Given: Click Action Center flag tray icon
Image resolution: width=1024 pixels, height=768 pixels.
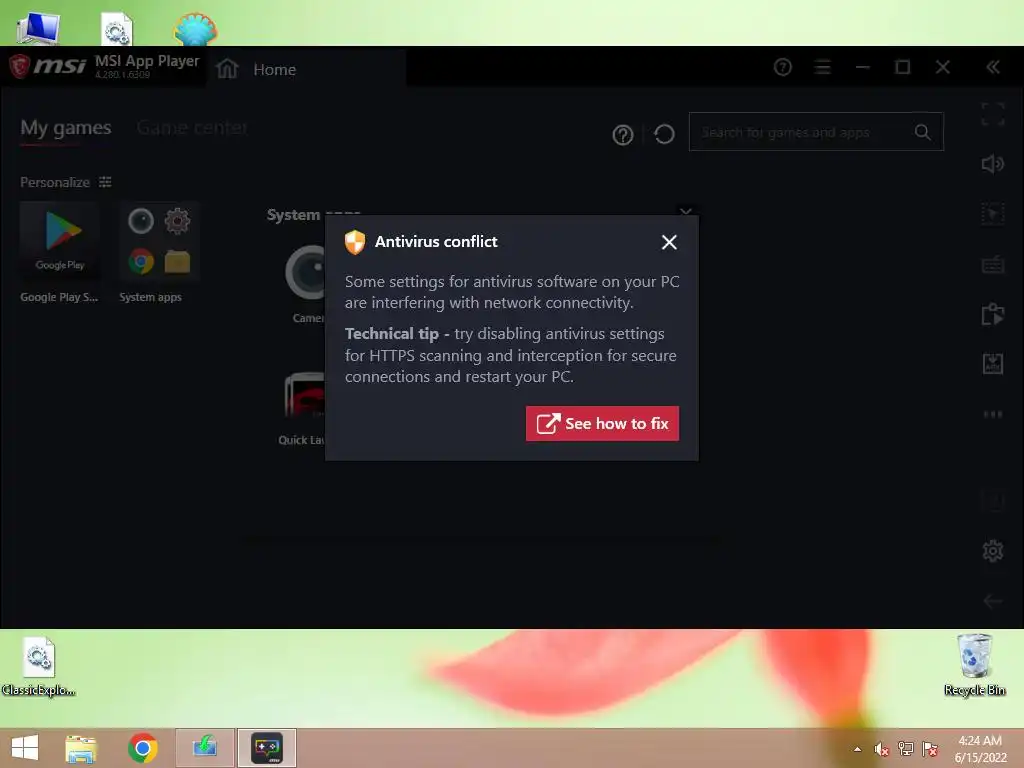Looking at the screenshot, I should [930, 749].
